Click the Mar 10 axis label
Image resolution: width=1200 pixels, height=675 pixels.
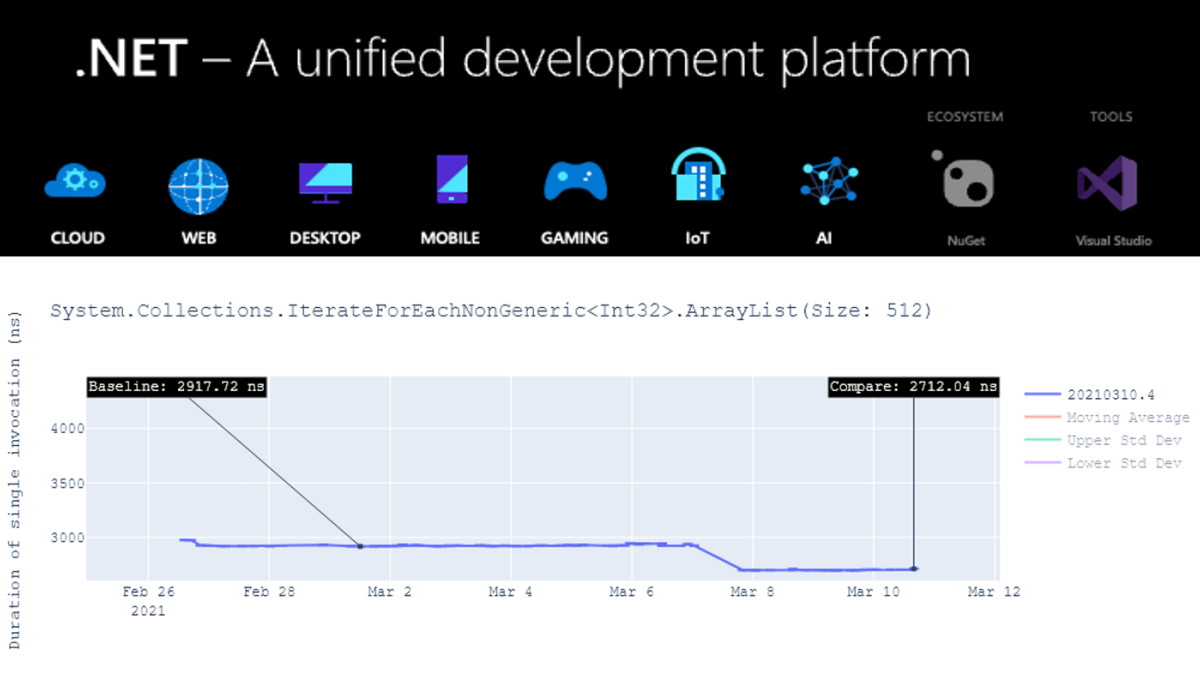(874, 592)
